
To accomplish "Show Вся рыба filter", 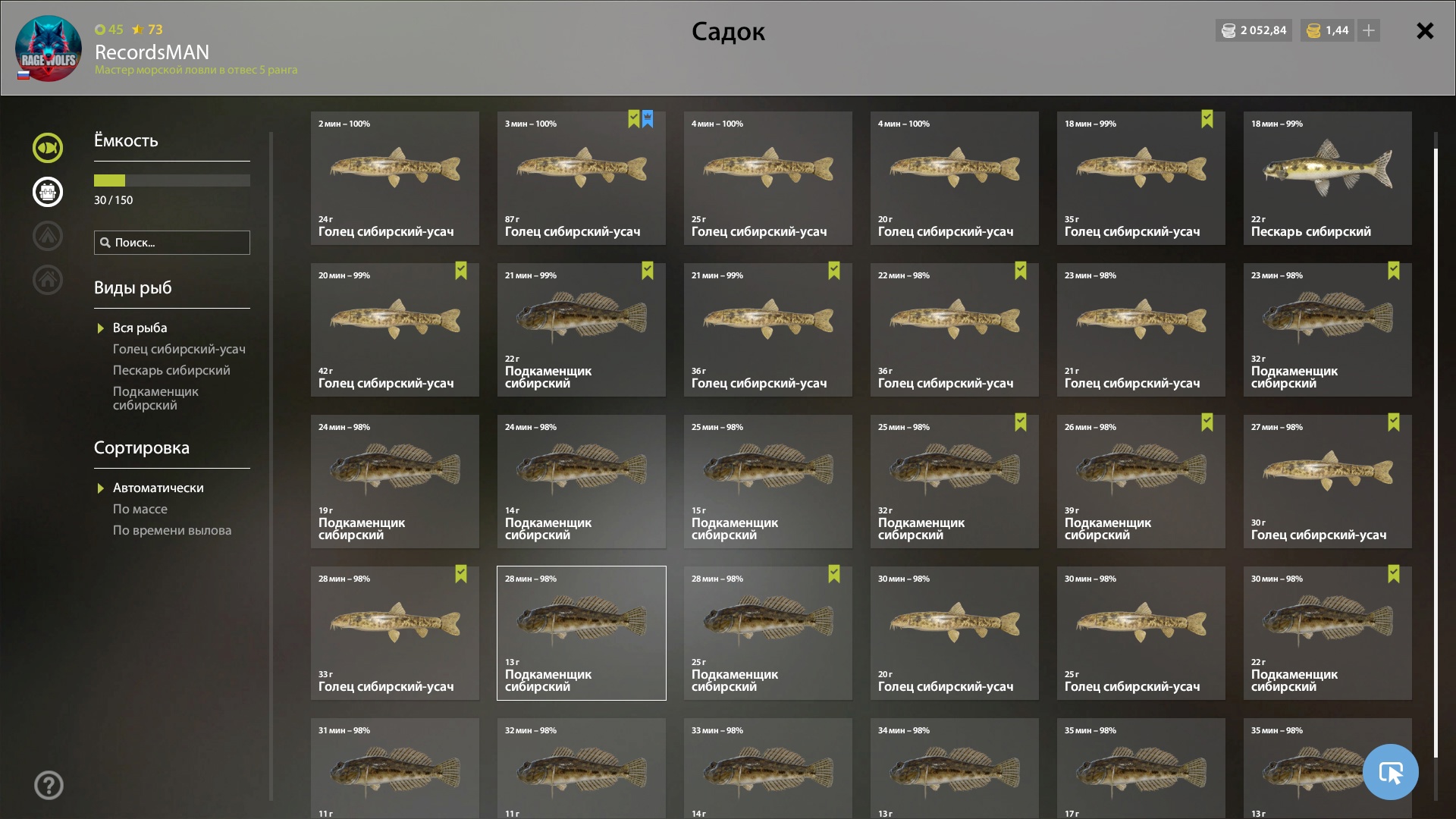I will [140, 328].
